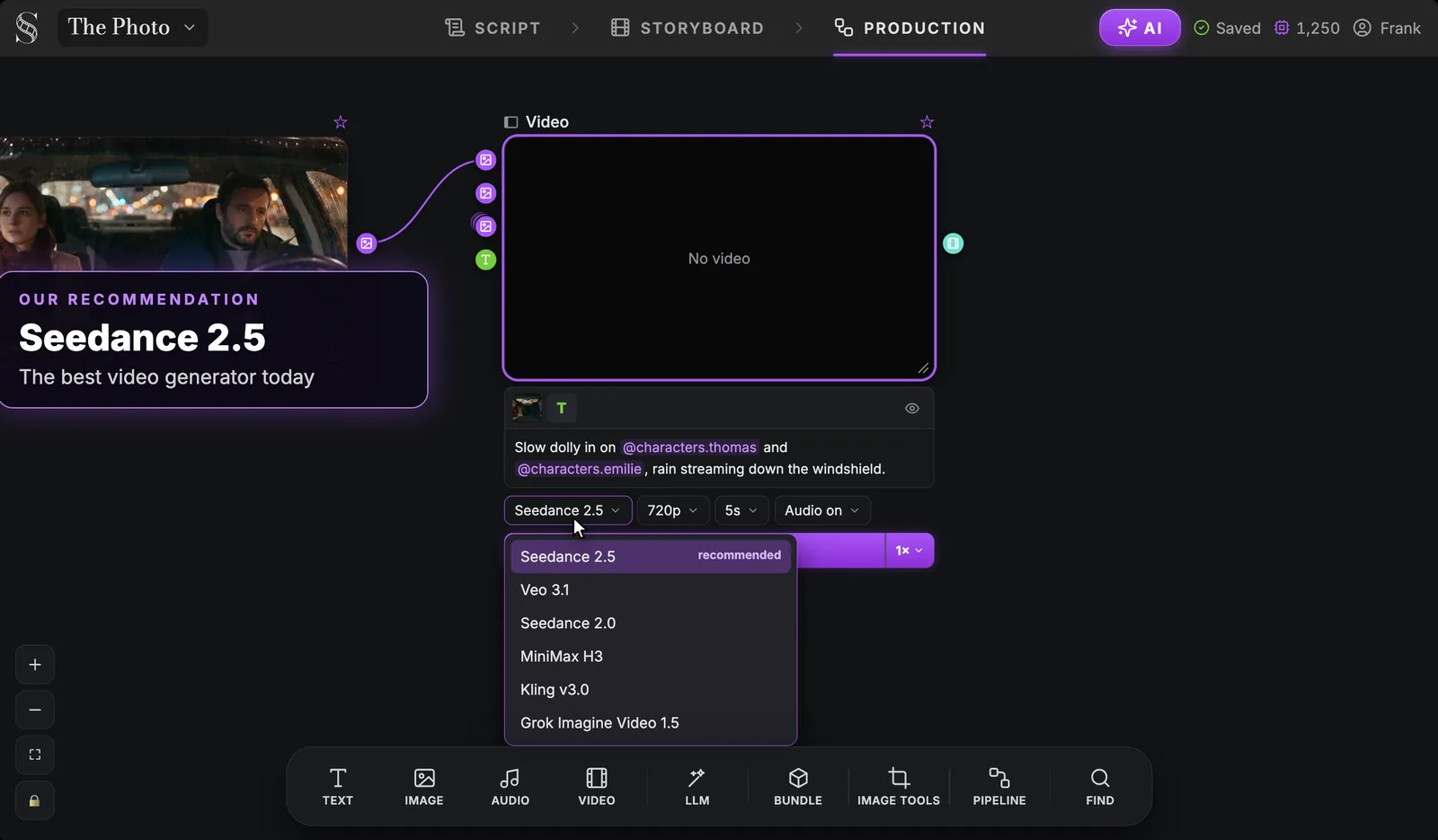Open The Photo project dropdown

click(x=133, y=28)
